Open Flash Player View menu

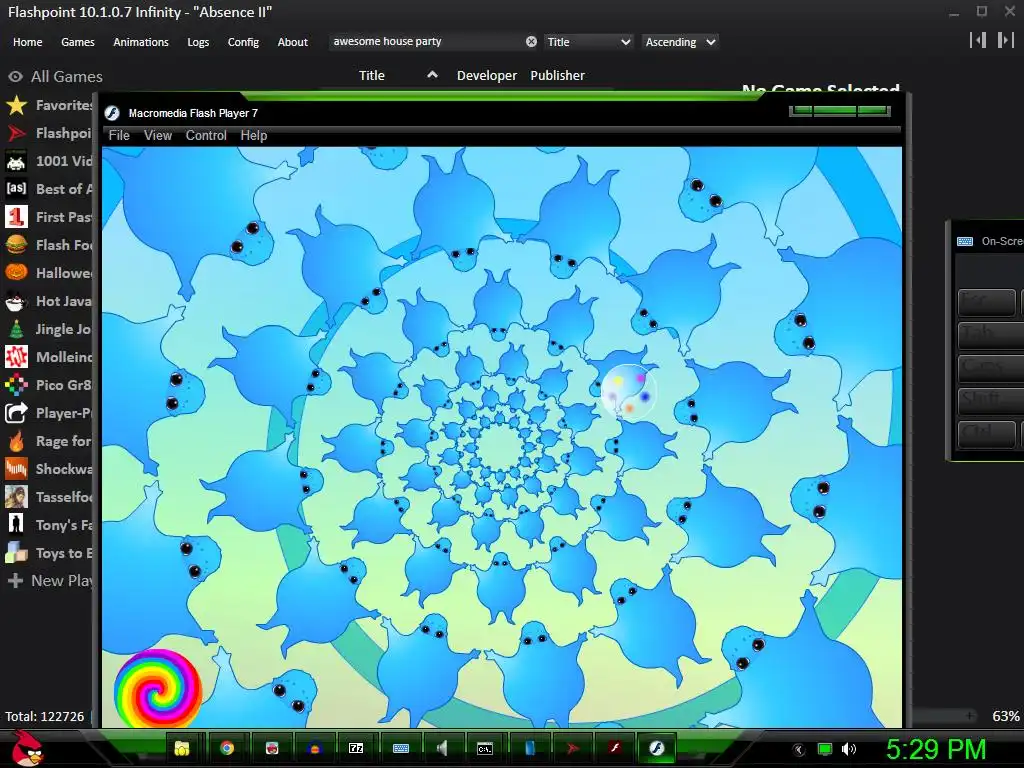[157, 135]
